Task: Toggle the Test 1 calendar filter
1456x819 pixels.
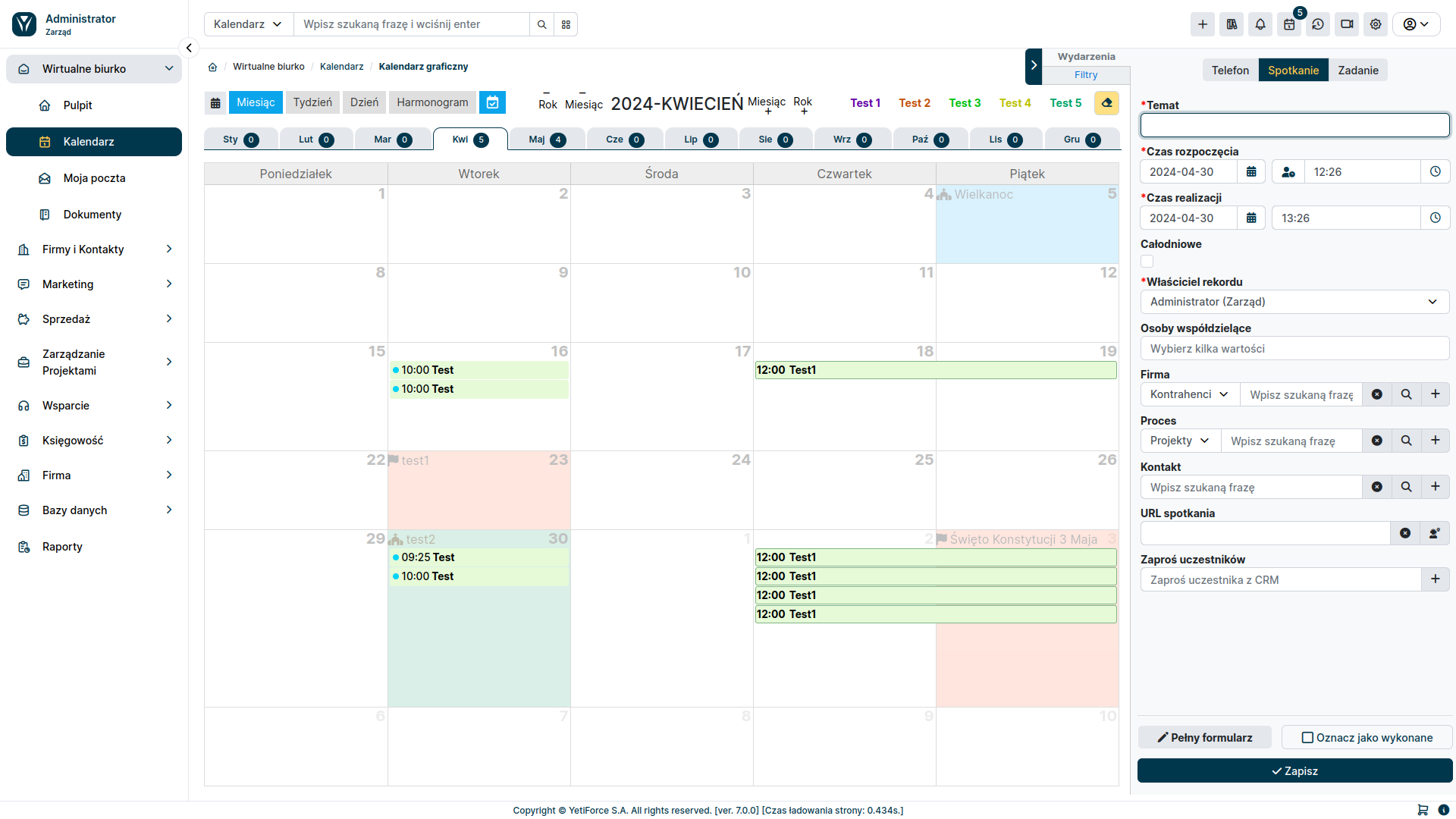Action: 865,103
